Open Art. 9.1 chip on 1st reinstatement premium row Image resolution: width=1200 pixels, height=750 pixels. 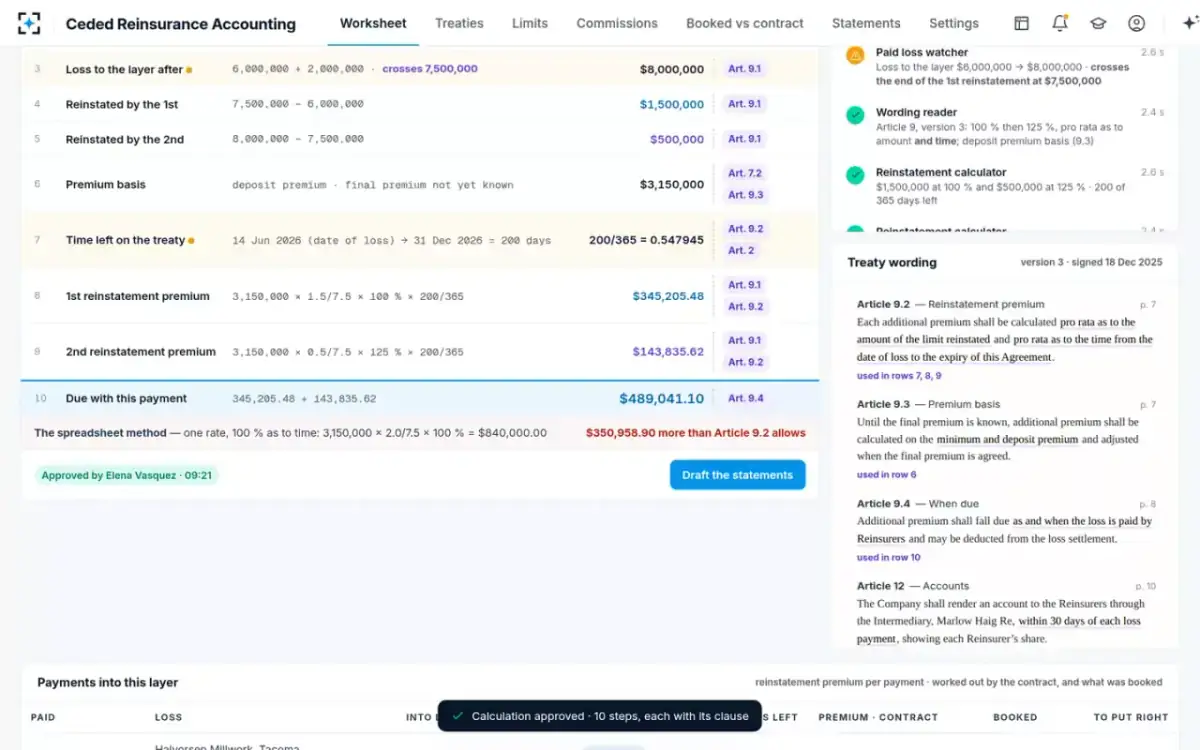(x=744, y=285)
